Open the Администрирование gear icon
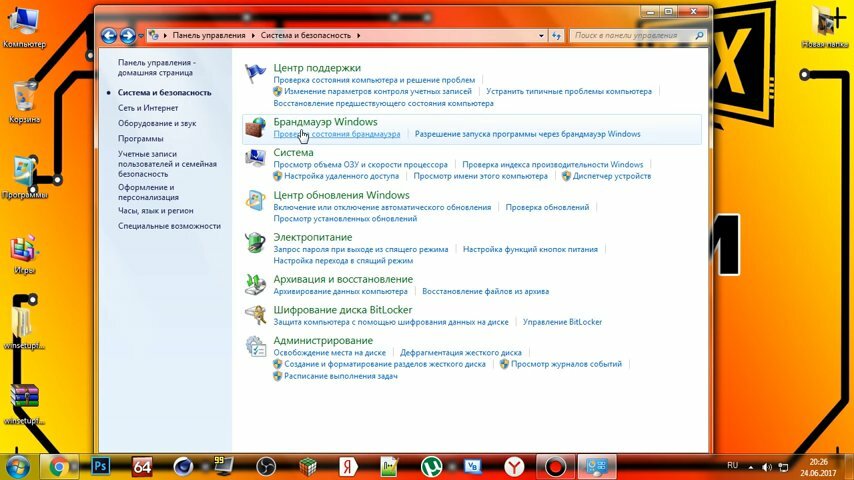This screenshot has height=480, width=854. coord(255,346)
